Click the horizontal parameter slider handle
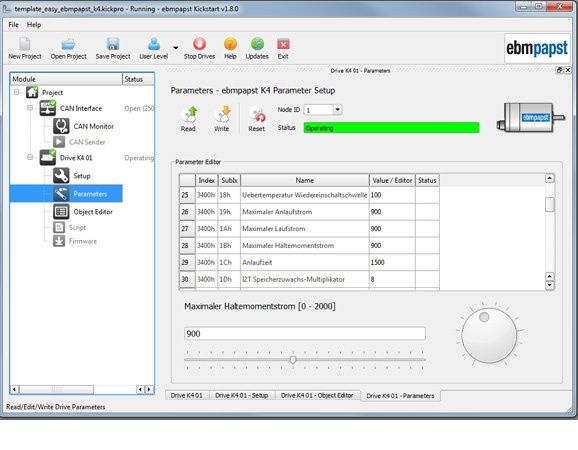The image size is (578, 450). [x=293, y=360]
